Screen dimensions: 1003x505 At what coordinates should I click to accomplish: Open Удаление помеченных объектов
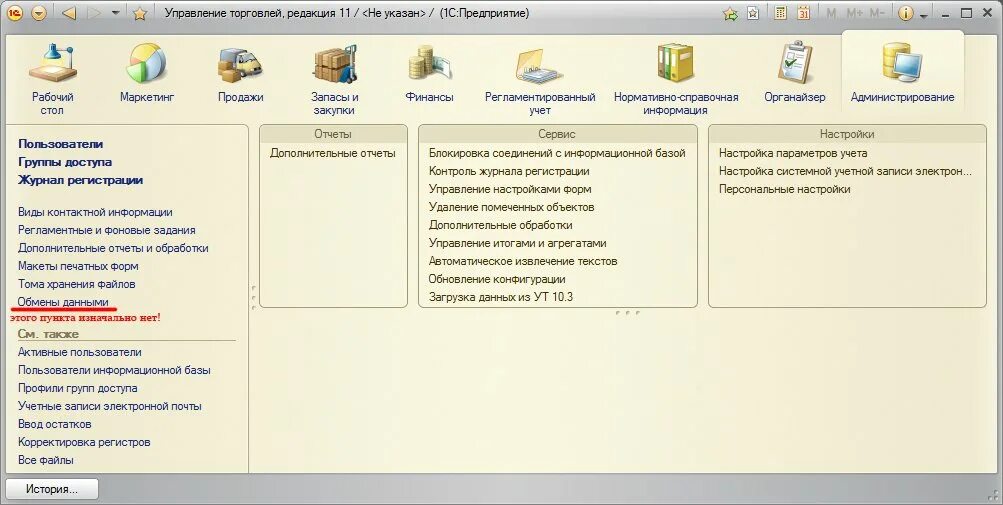pos(512,207)
